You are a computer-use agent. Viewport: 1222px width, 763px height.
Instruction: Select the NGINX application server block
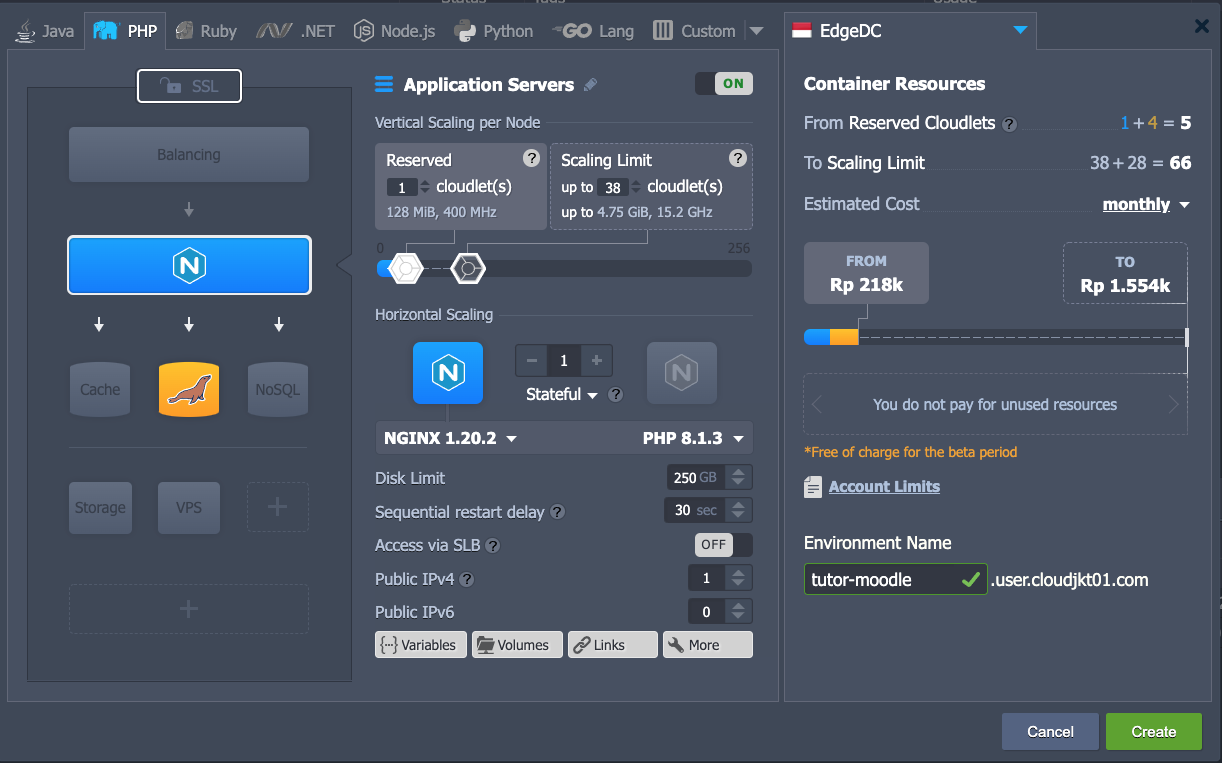point(189,265)
